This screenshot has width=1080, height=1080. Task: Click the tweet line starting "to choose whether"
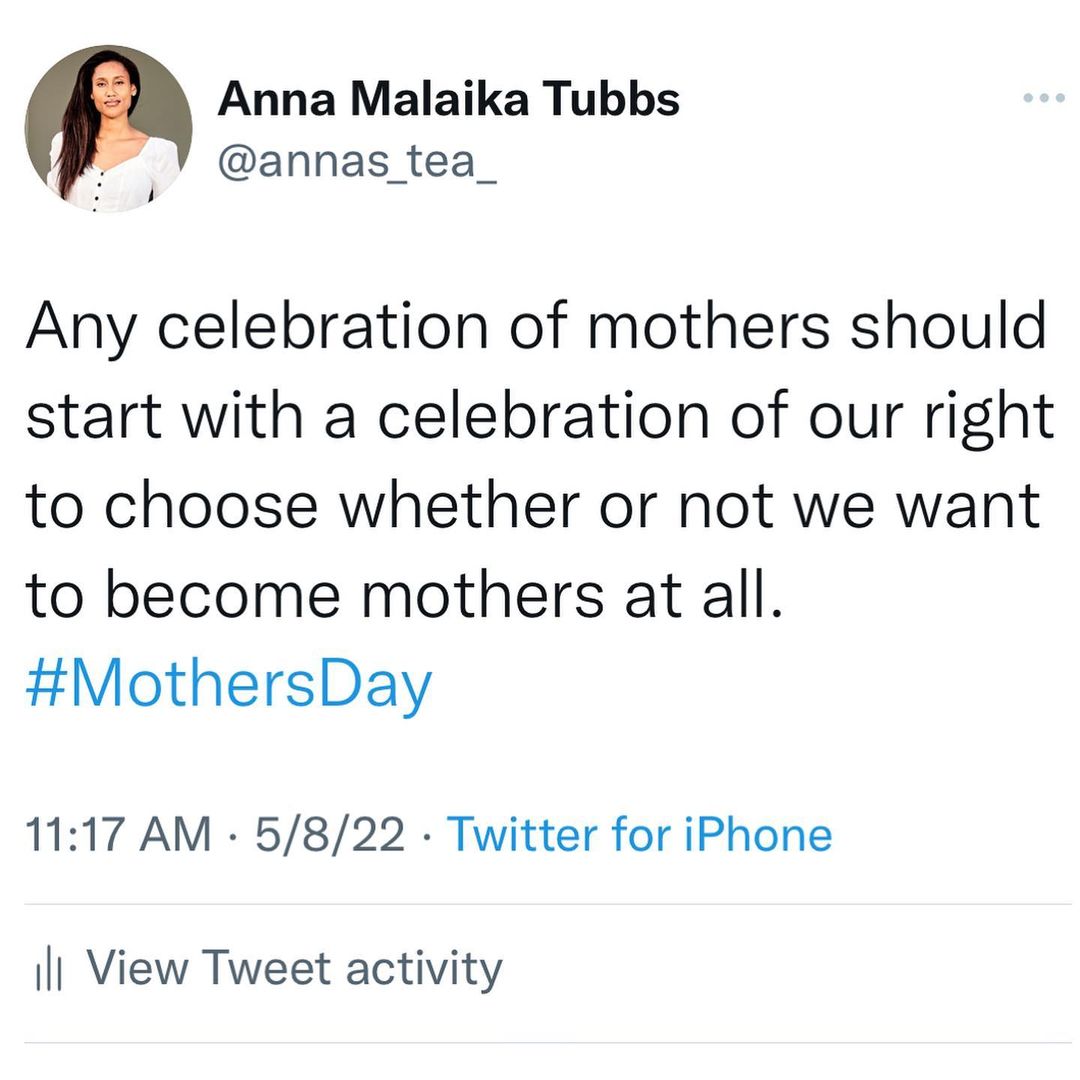(533, 507)
